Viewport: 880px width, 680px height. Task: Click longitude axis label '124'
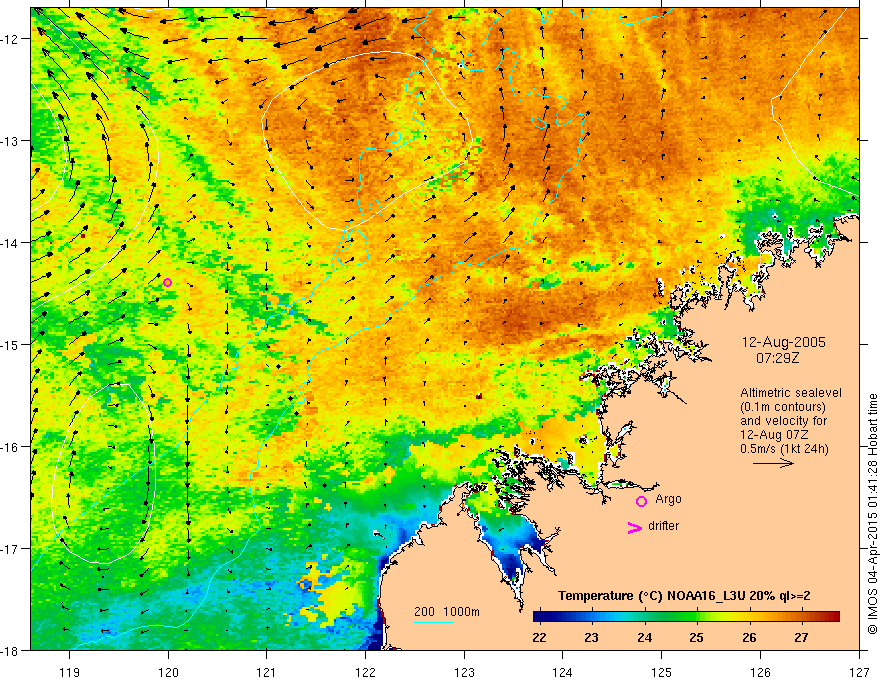563,672
